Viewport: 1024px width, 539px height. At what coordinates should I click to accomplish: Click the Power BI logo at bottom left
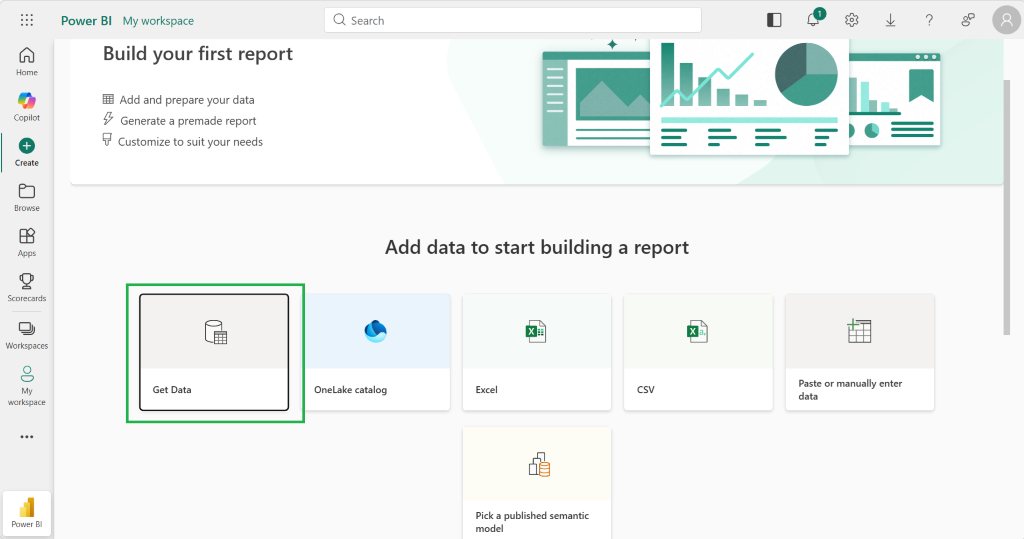pyautogui.click(x=27, y=514)
